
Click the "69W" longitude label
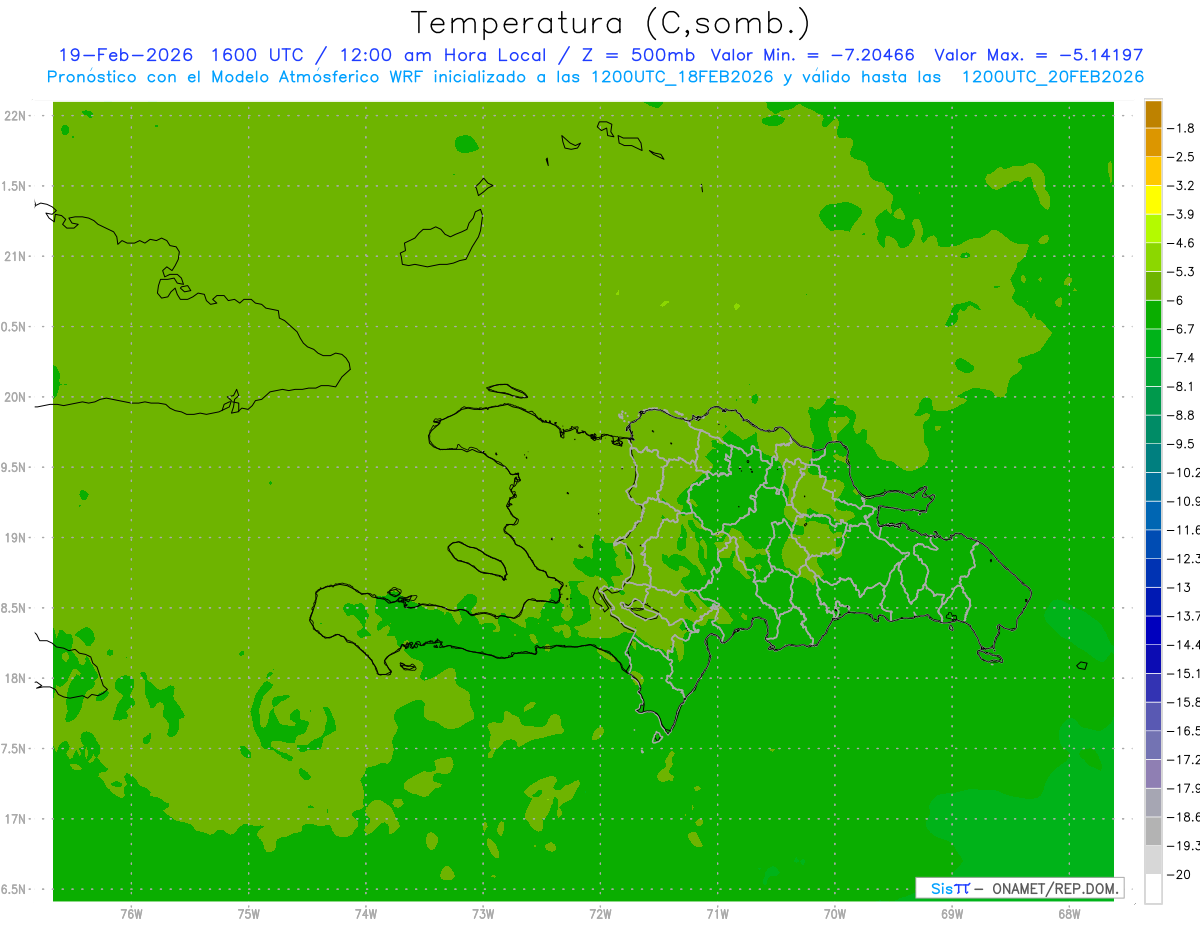(x=952, y=914)
